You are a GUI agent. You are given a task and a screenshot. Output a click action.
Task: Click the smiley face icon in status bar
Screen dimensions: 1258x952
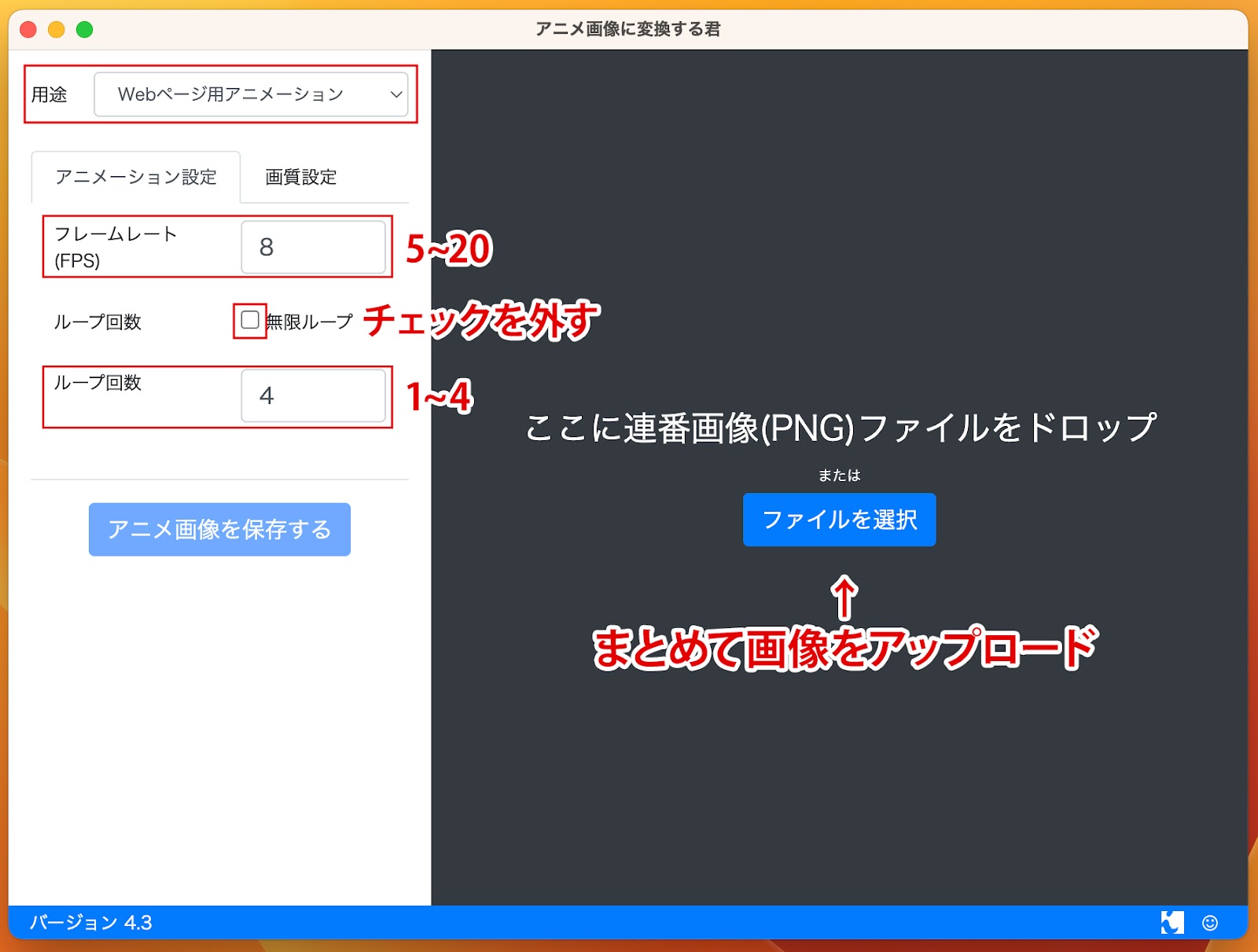1210,922
